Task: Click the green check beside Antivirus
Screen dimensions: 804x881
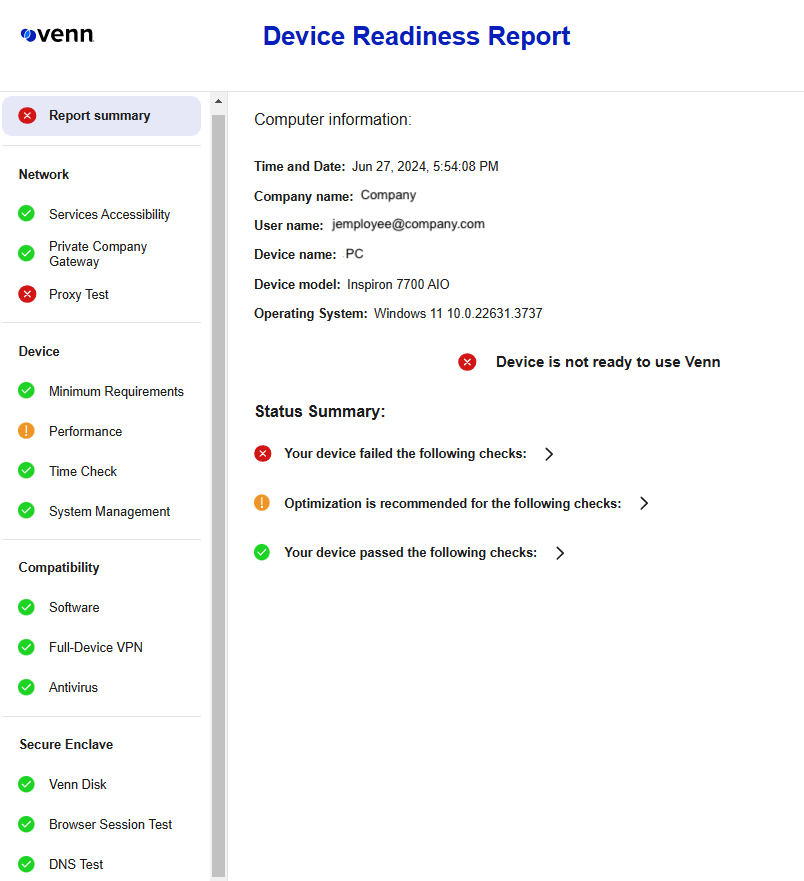Action: (x=26, y=687)
